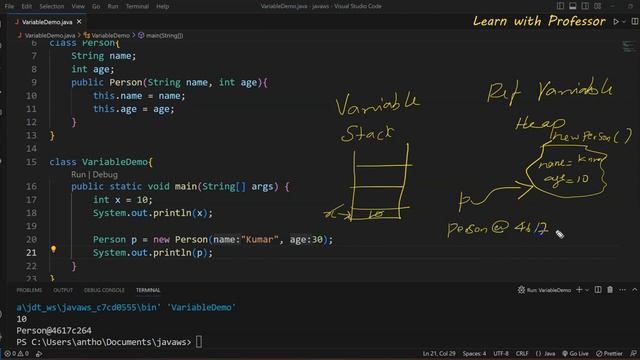Open the Selection menu
Viewport: 640px width, 360px height.
click(51, 6)
